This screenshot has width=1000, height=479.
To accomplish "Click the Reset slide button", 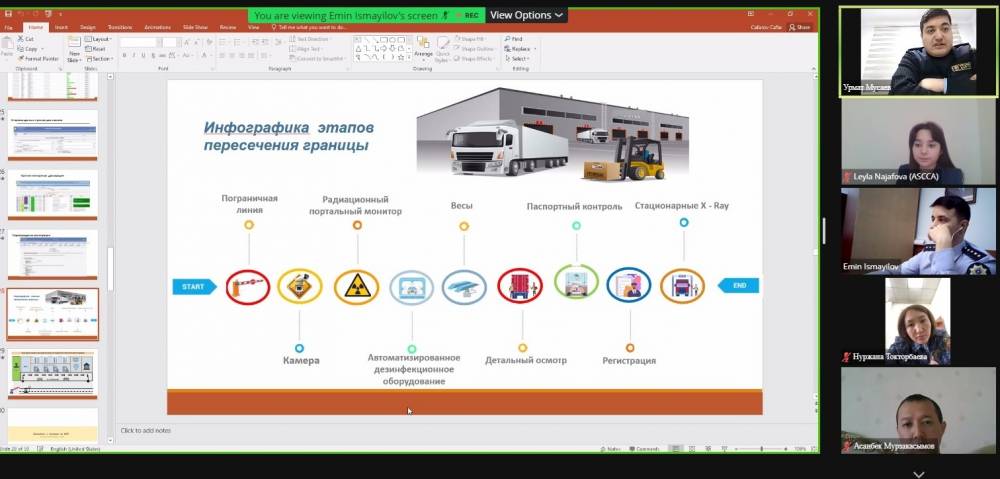I will [96, 48].
